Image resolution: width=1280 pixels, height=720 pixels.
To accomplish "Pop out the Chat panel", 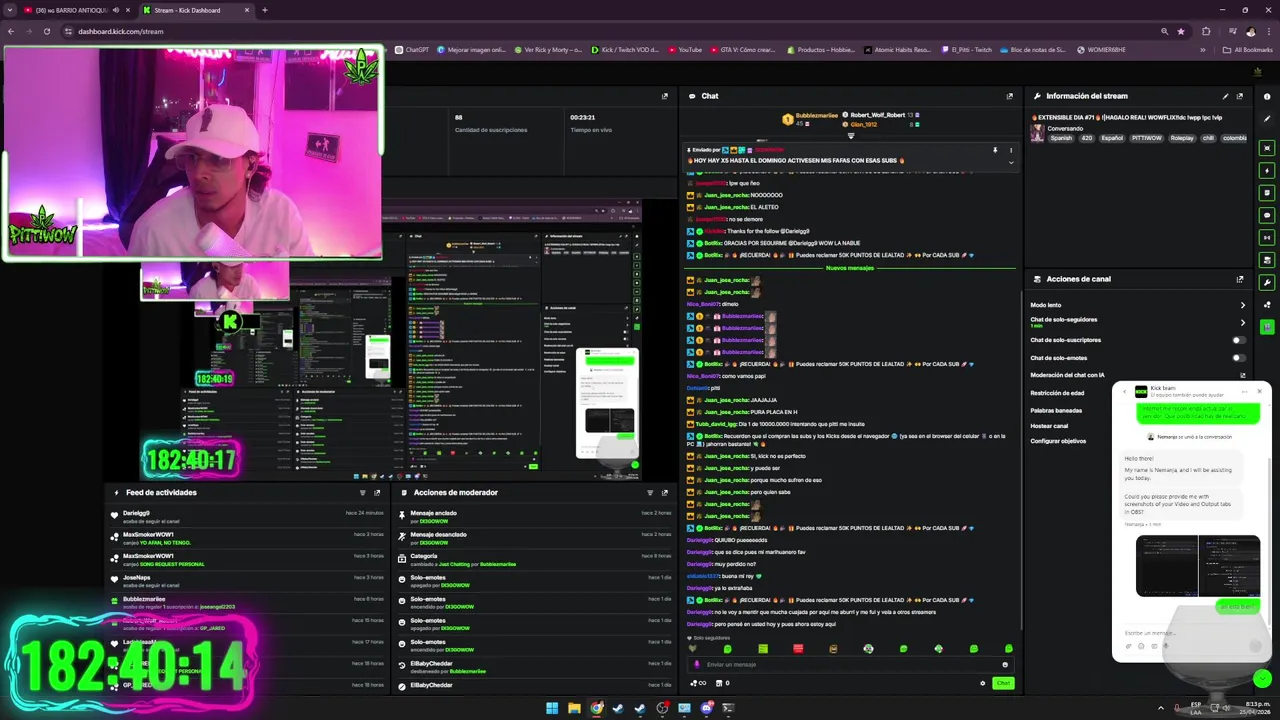I will click(x=1009, y=96).
